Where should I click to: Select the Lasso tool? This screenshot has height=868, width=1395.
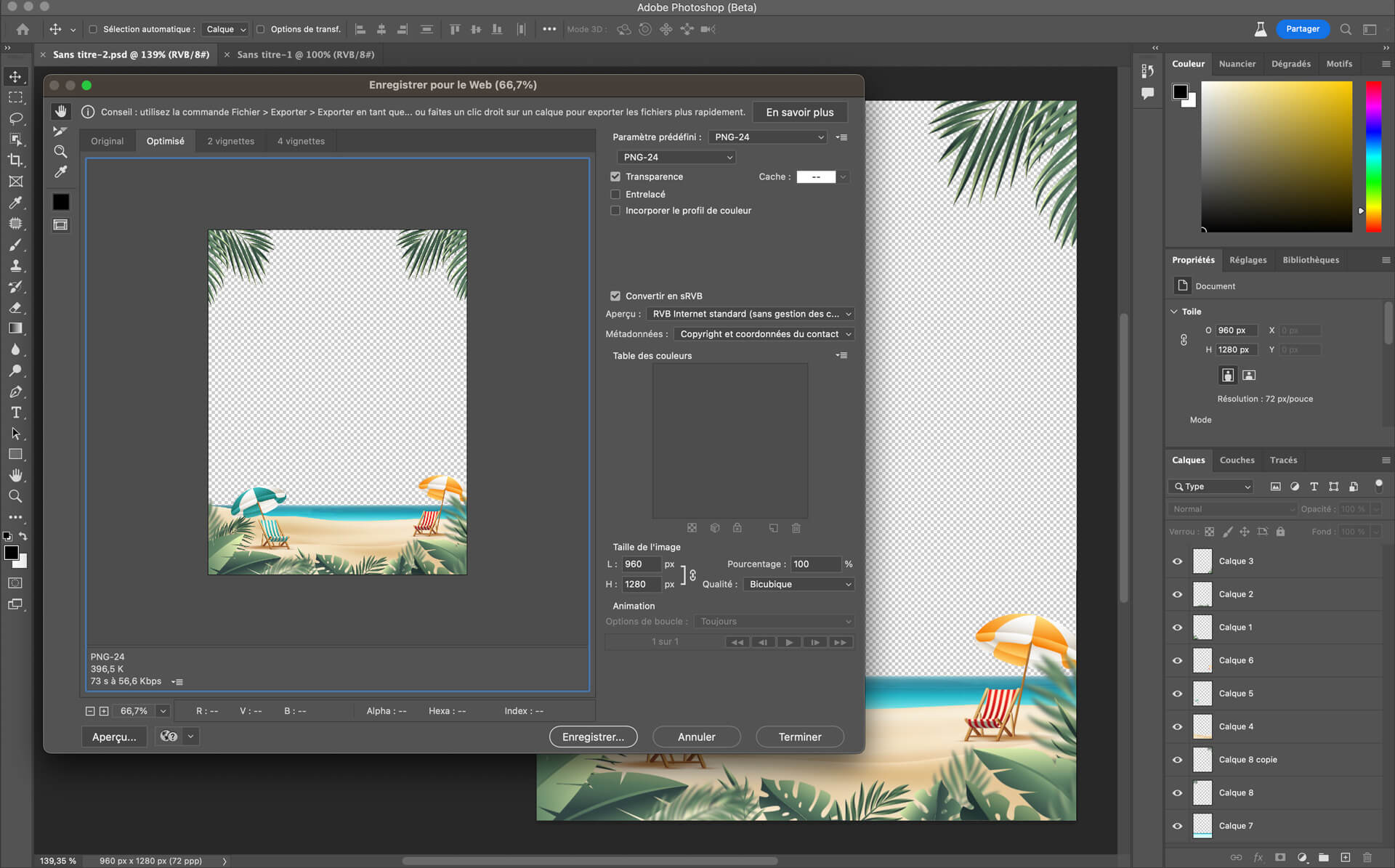click(x=15, y=118)
